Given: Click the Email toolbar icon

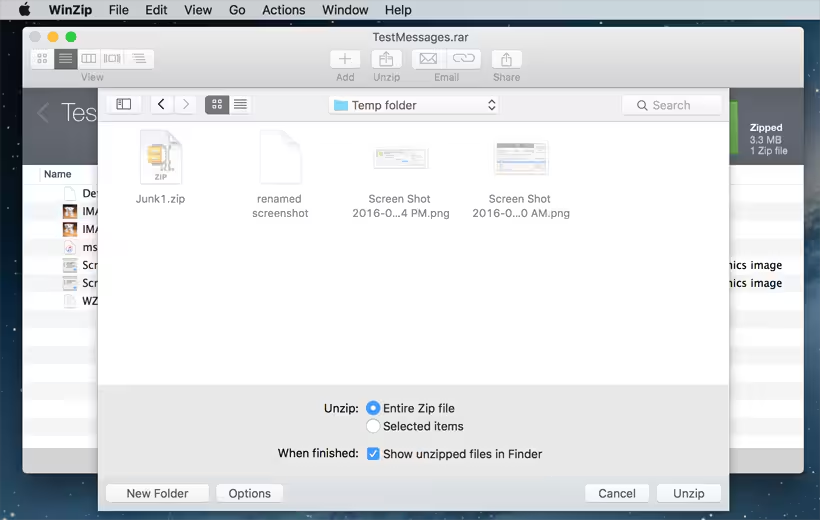Looking at the screenshot, I should 428,60.
